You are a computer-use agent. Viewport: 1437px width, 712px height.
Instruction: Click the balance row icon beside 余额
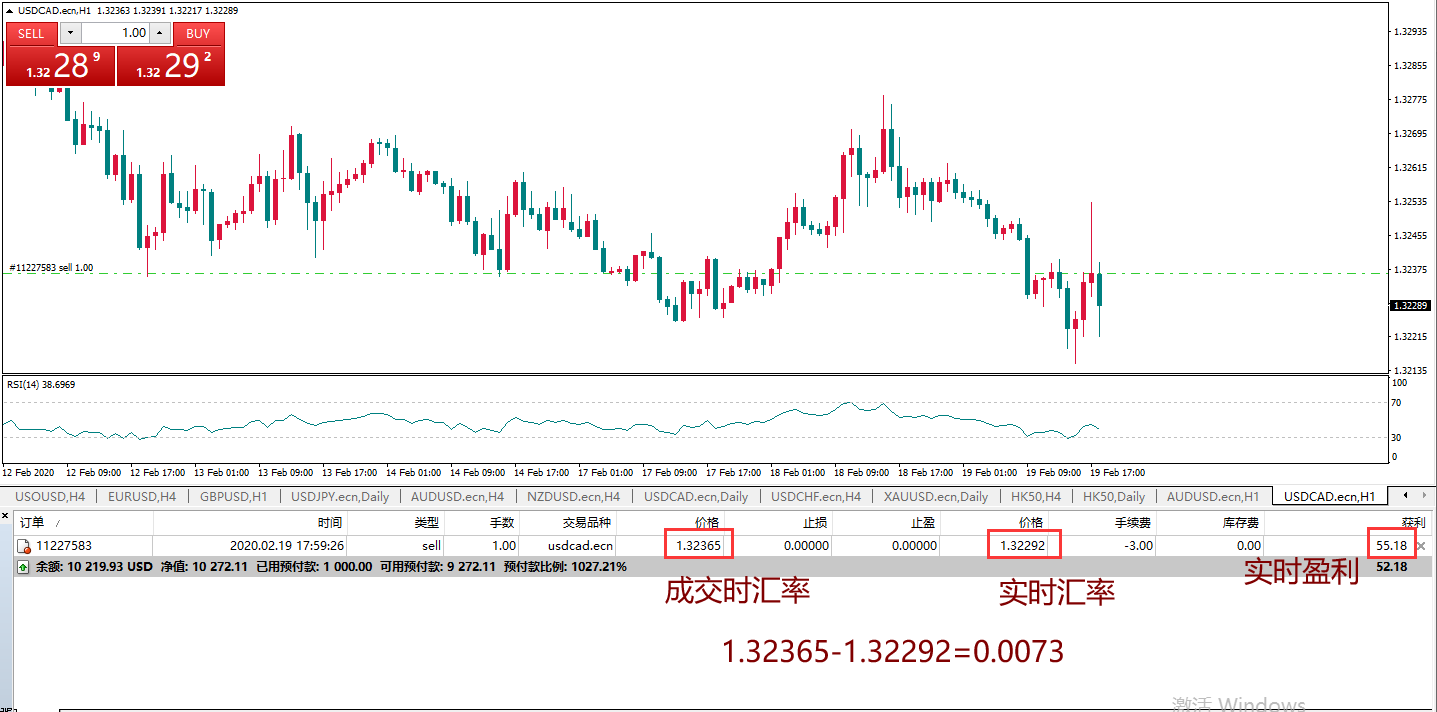click(x=24, y=567)
